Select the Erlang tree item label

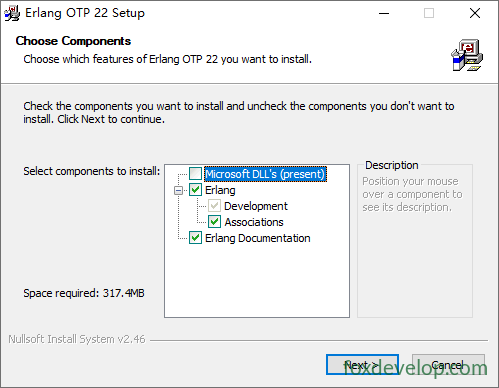(220, 190)
